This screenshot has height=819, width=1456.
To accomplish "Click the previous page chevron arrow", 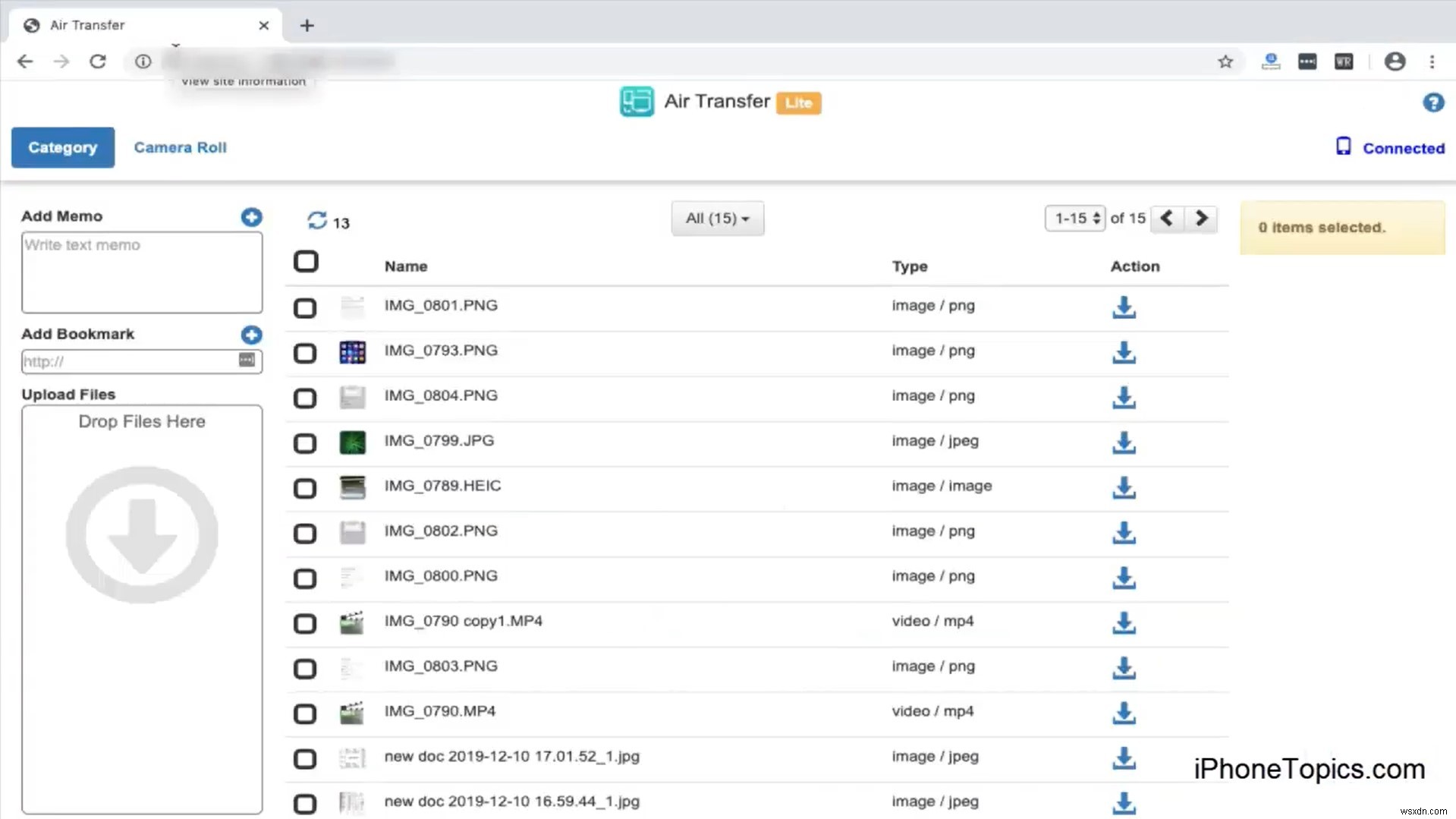I will click(1166, 219).
